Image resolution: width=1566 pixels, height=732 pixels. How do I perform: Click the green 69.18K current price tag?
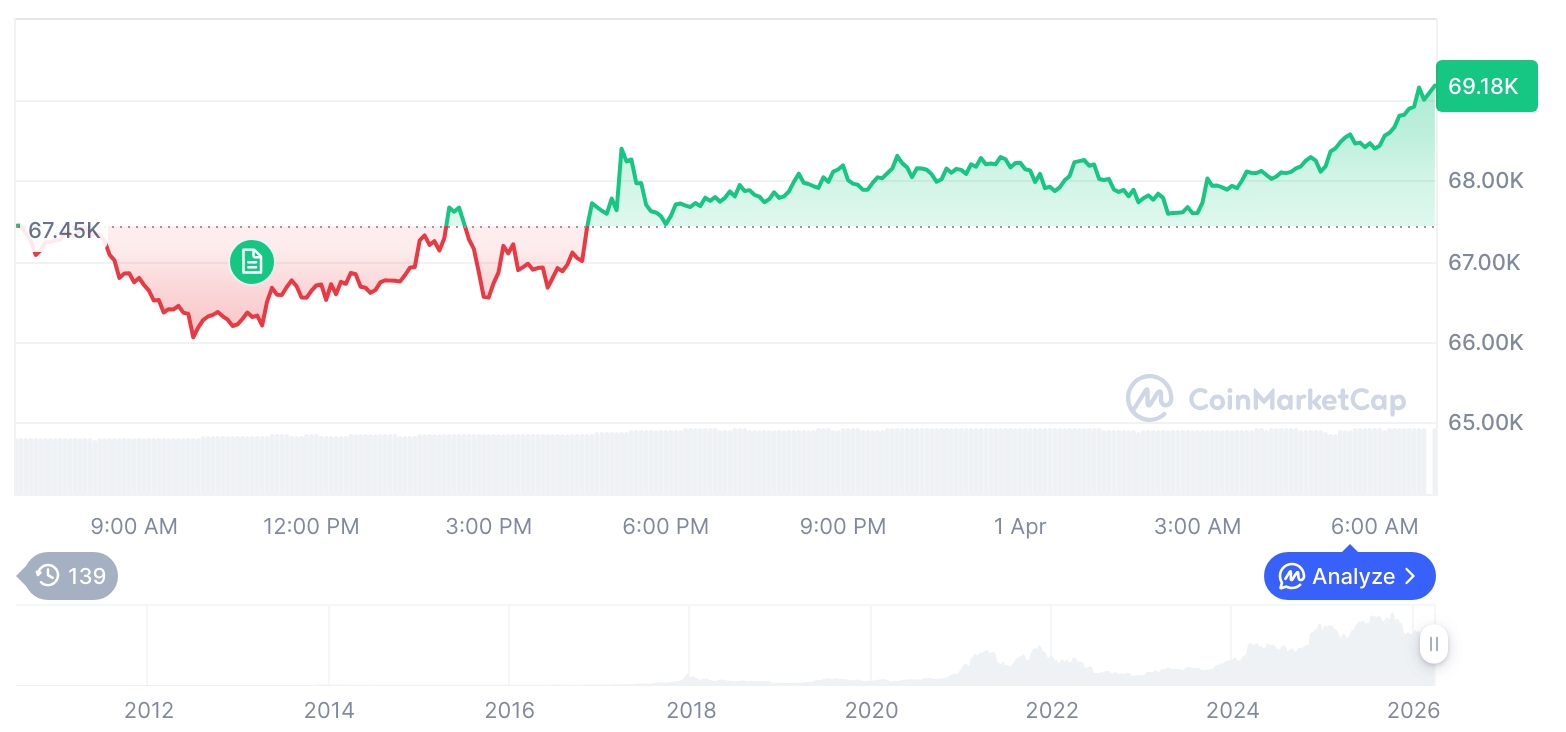coord(1485,86)
